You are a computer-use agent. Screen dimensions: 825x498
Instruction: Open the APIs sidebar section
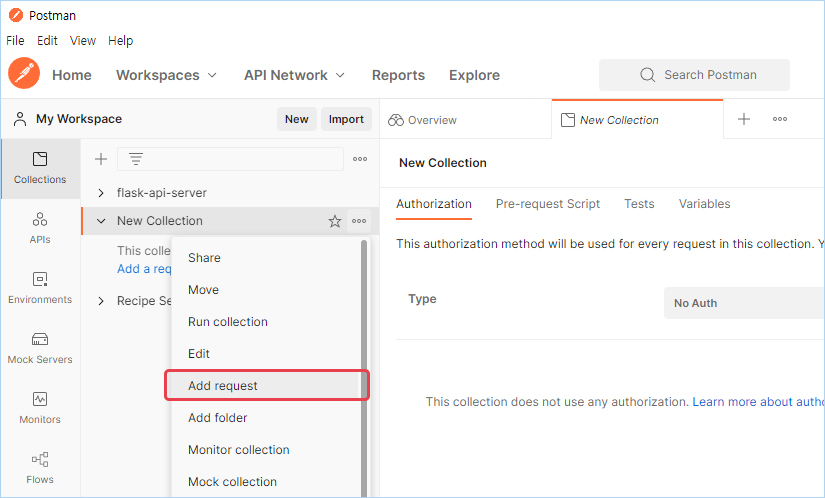pyautogui.click(x=40, y=228)
